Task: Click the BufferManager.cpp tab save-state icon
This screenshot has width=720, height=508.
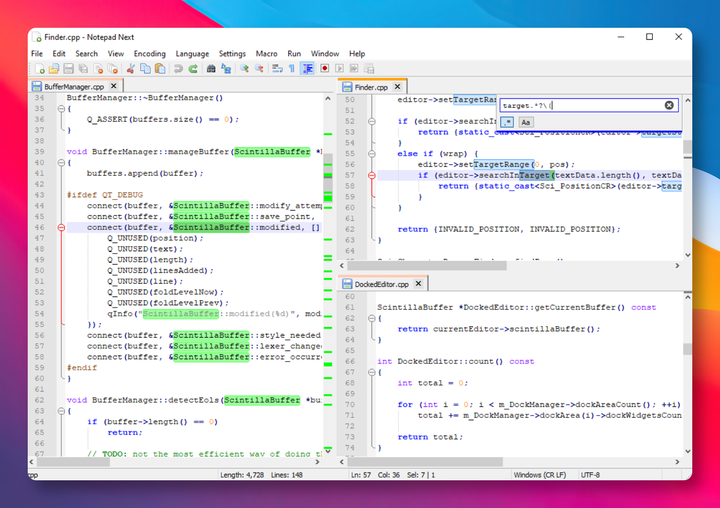Action: [x=37, y=86]
